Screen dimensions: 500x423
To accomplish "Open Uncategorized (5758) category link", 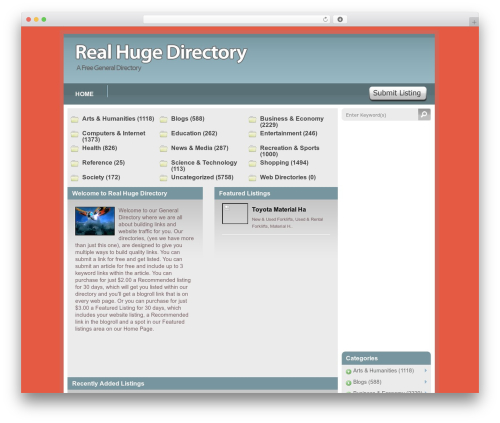I will click(x=202, y=177).
